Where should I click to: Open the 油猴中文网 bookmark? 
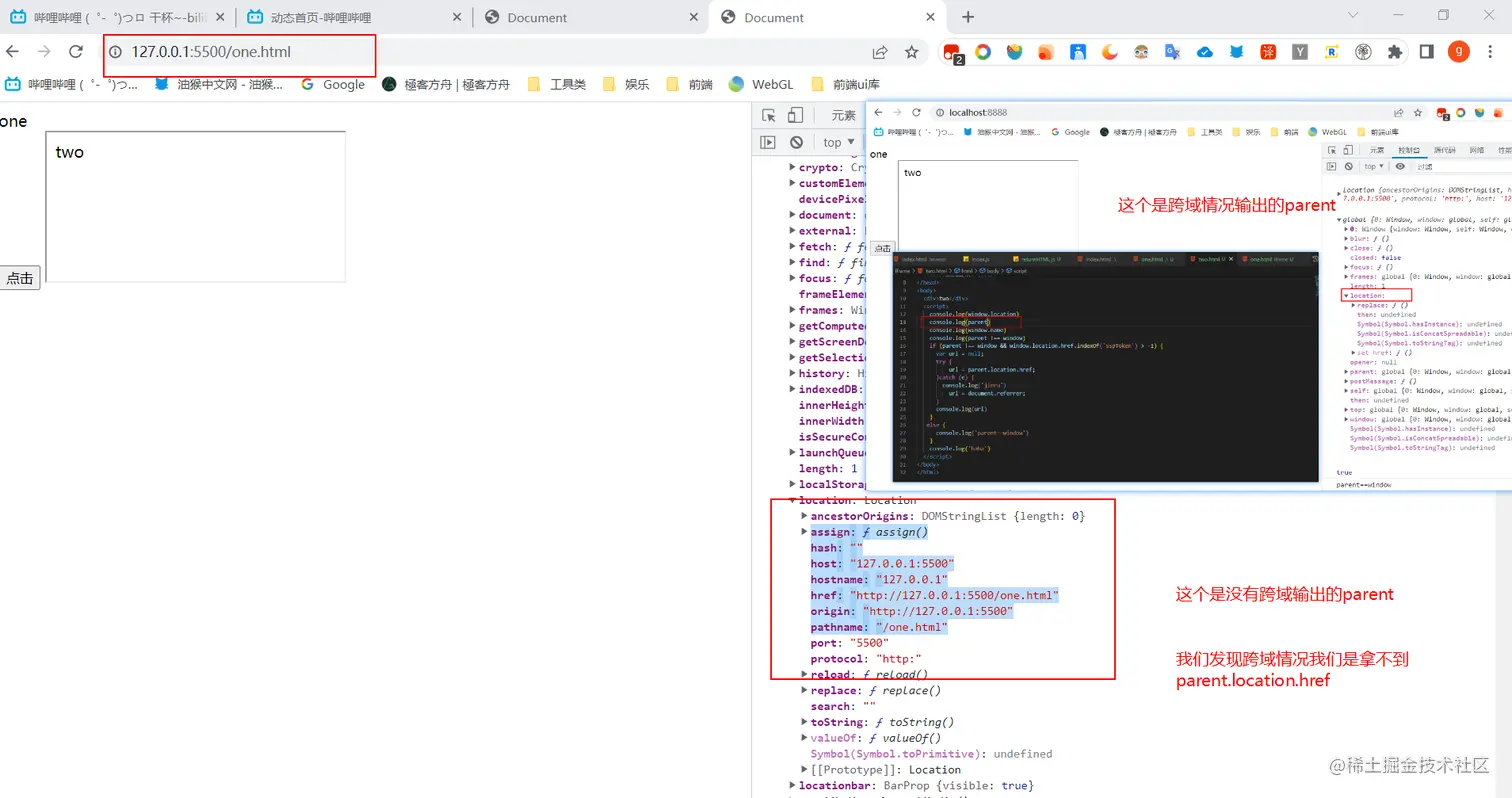(x=218, y=84)
